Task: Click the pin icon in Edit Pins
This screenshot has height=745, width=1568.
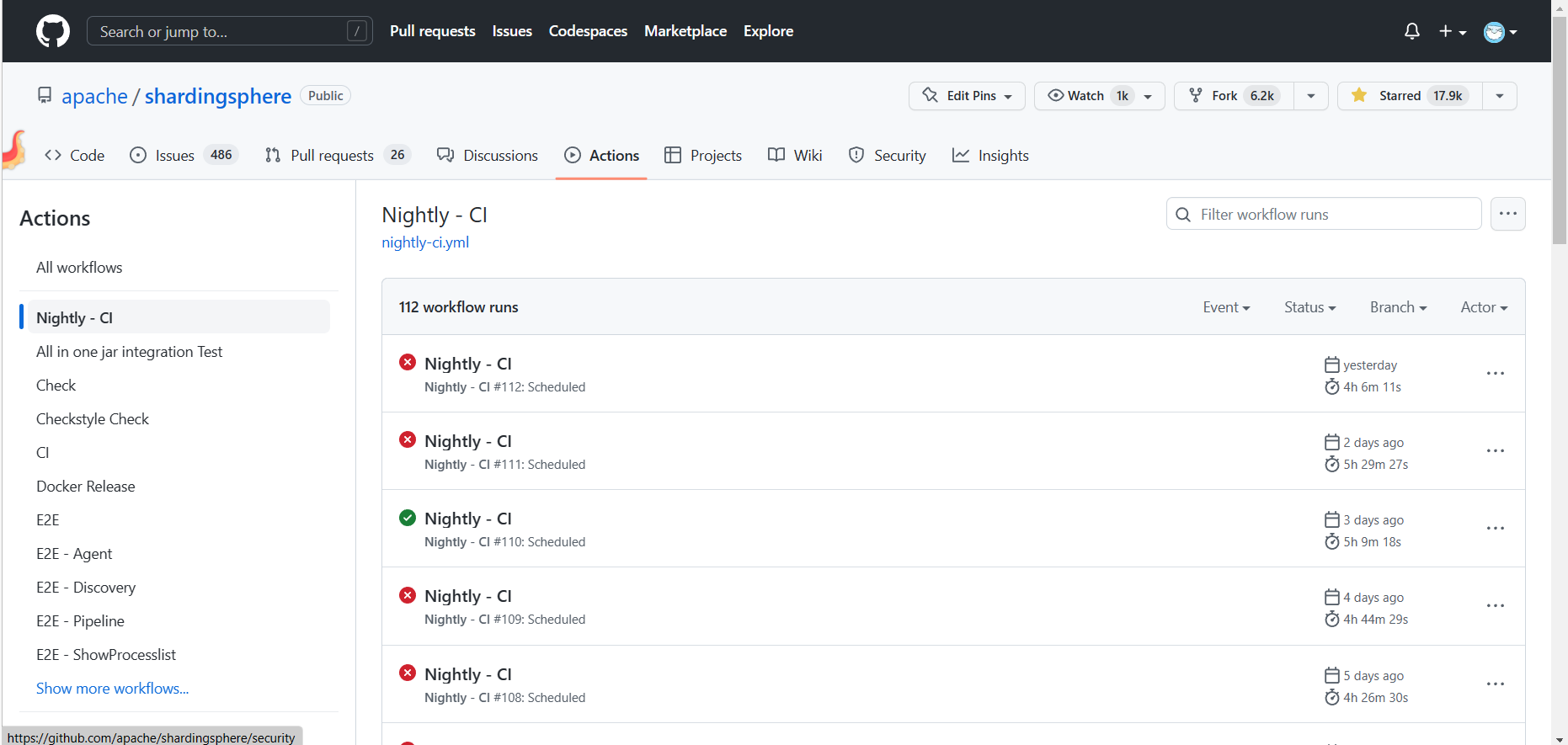Action: point(931,95)
